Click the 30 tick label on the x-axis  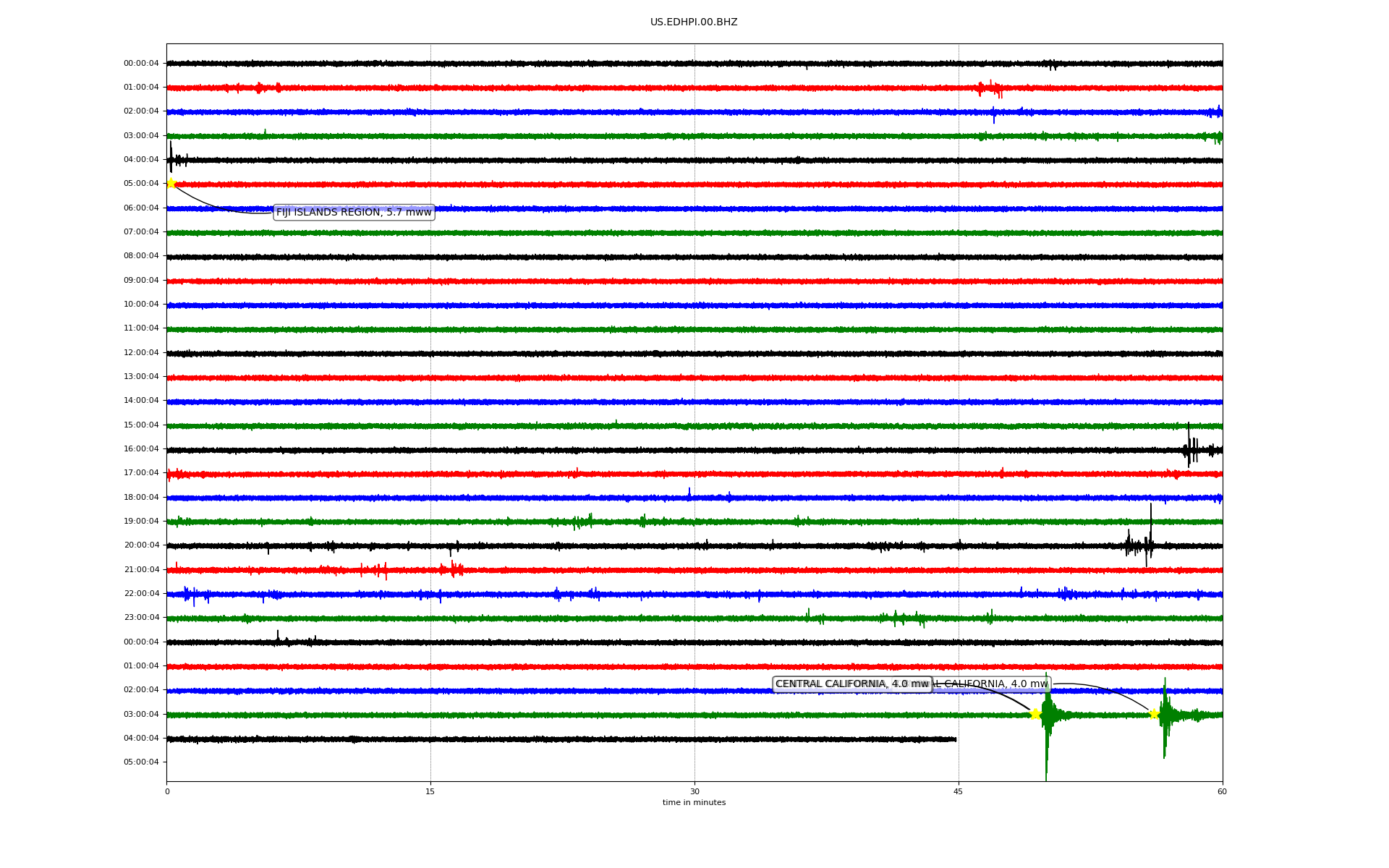694,791
